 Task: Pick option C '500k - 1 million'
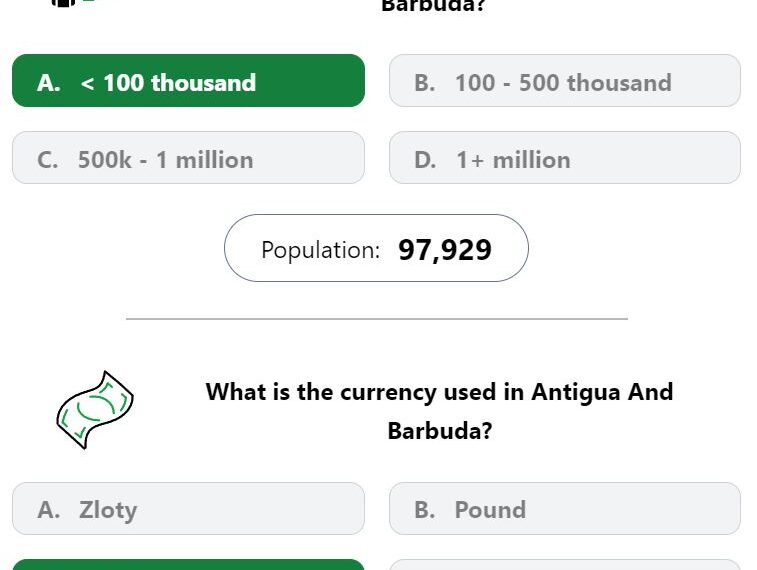pos(188,158)
